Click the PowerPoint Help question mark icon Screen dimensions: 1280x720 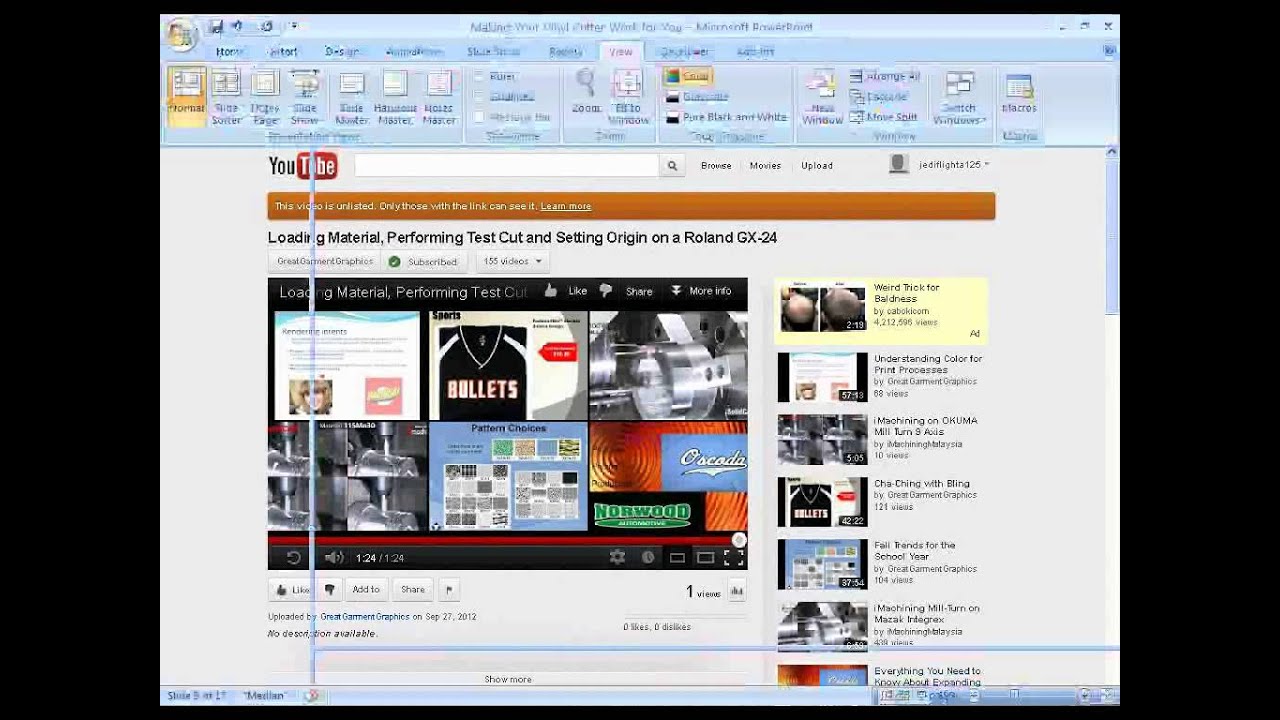click(1109, 50)
